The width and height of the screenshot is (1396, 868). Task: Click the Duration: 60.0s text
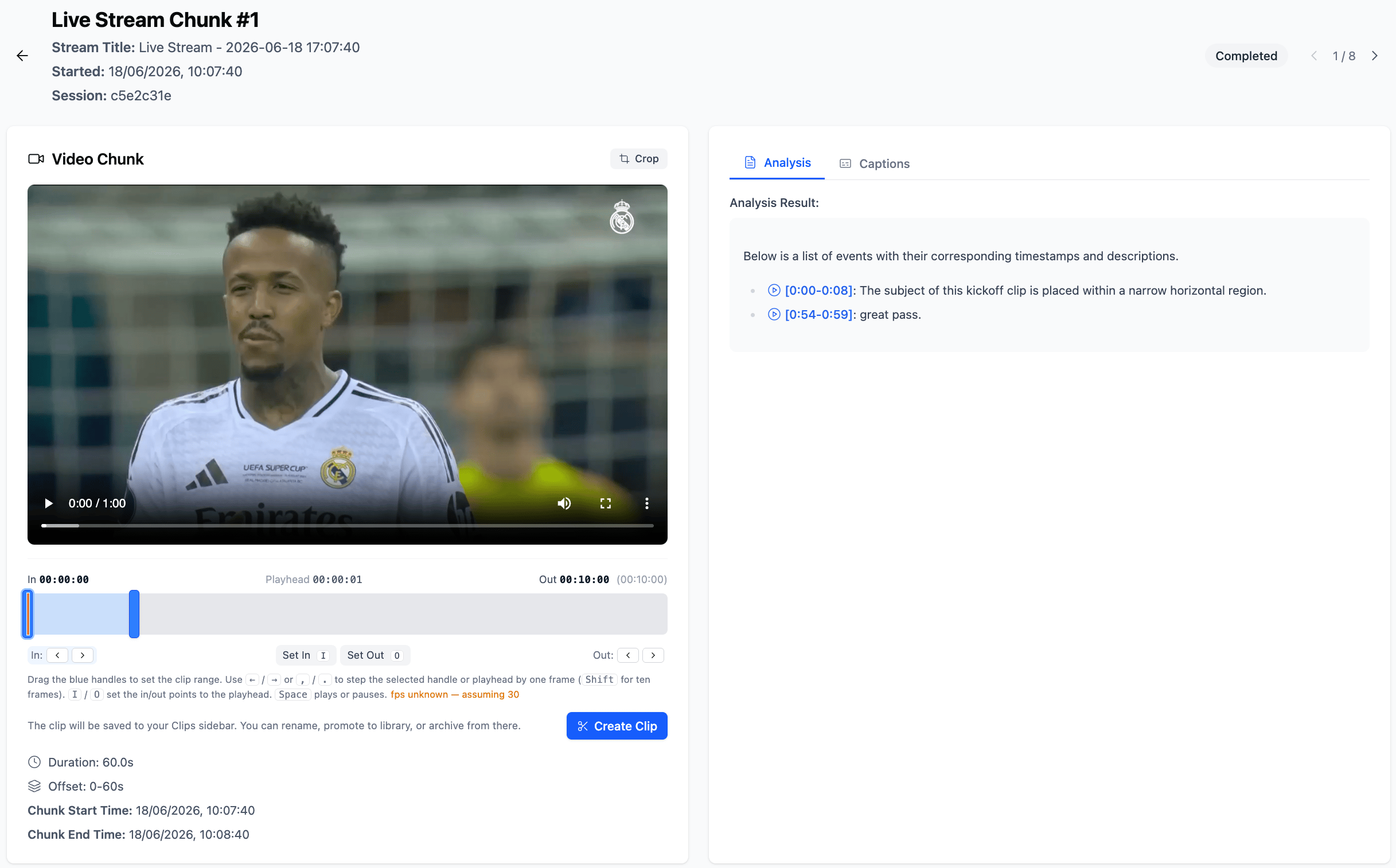point(91,763)
